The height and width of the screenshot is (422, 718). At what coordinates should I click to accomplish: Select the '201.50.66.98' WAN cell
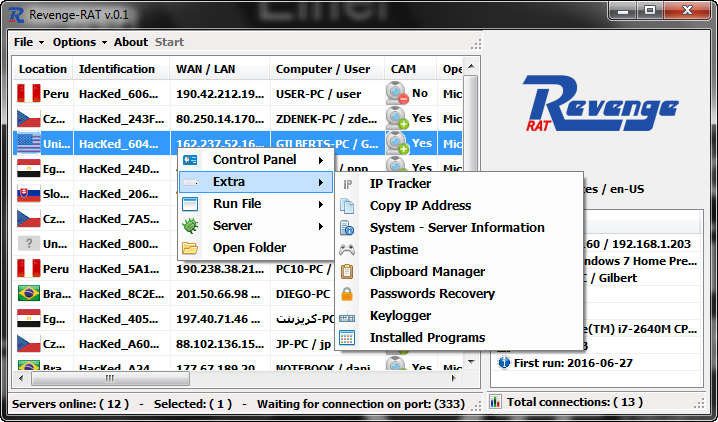pos(220,294)
